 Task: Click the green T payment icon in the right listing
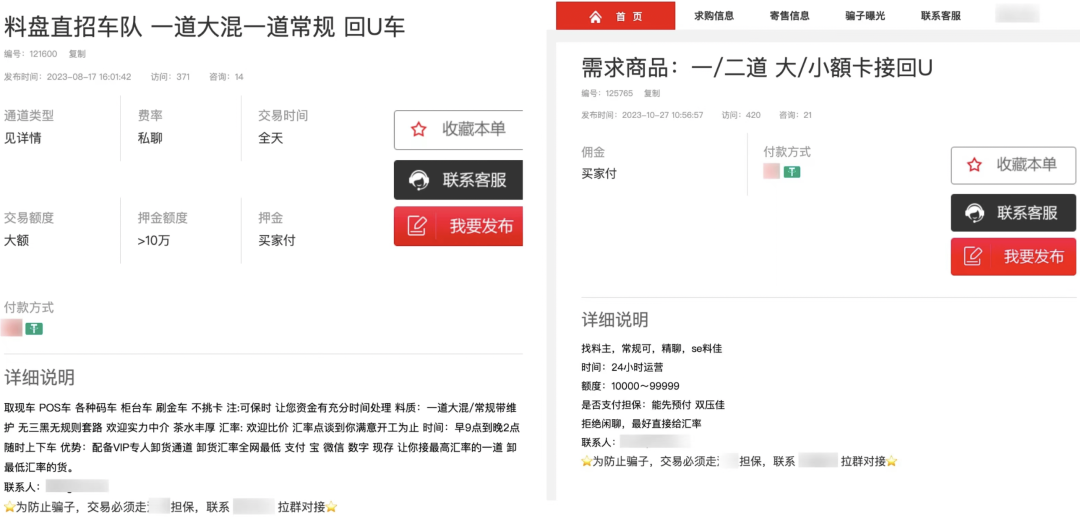point(792,172)
